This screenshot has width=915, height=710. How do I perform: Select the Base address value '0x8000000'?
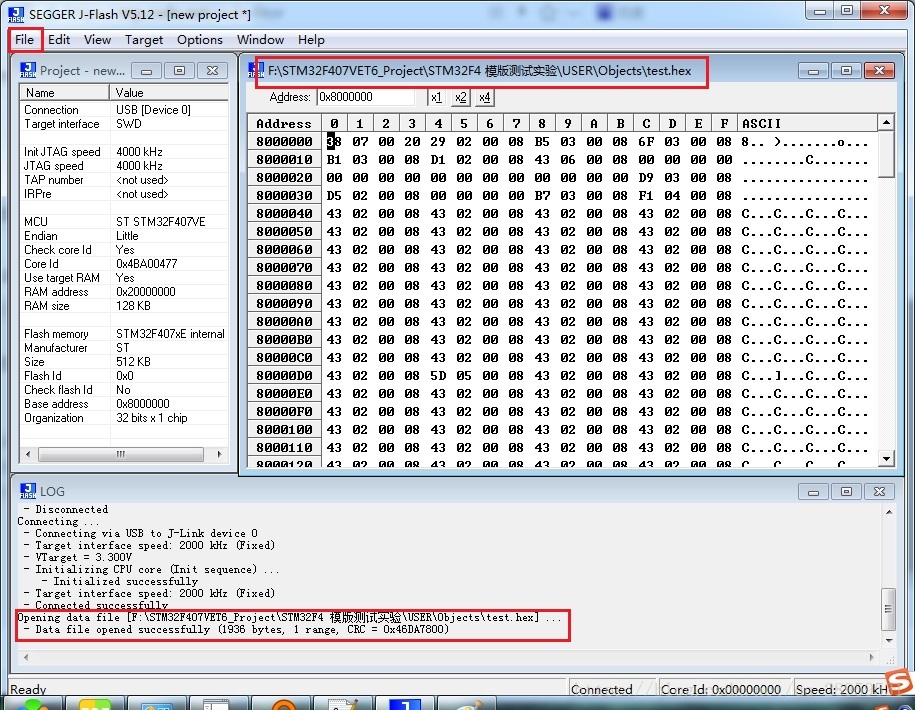click(x=142, y=404)
